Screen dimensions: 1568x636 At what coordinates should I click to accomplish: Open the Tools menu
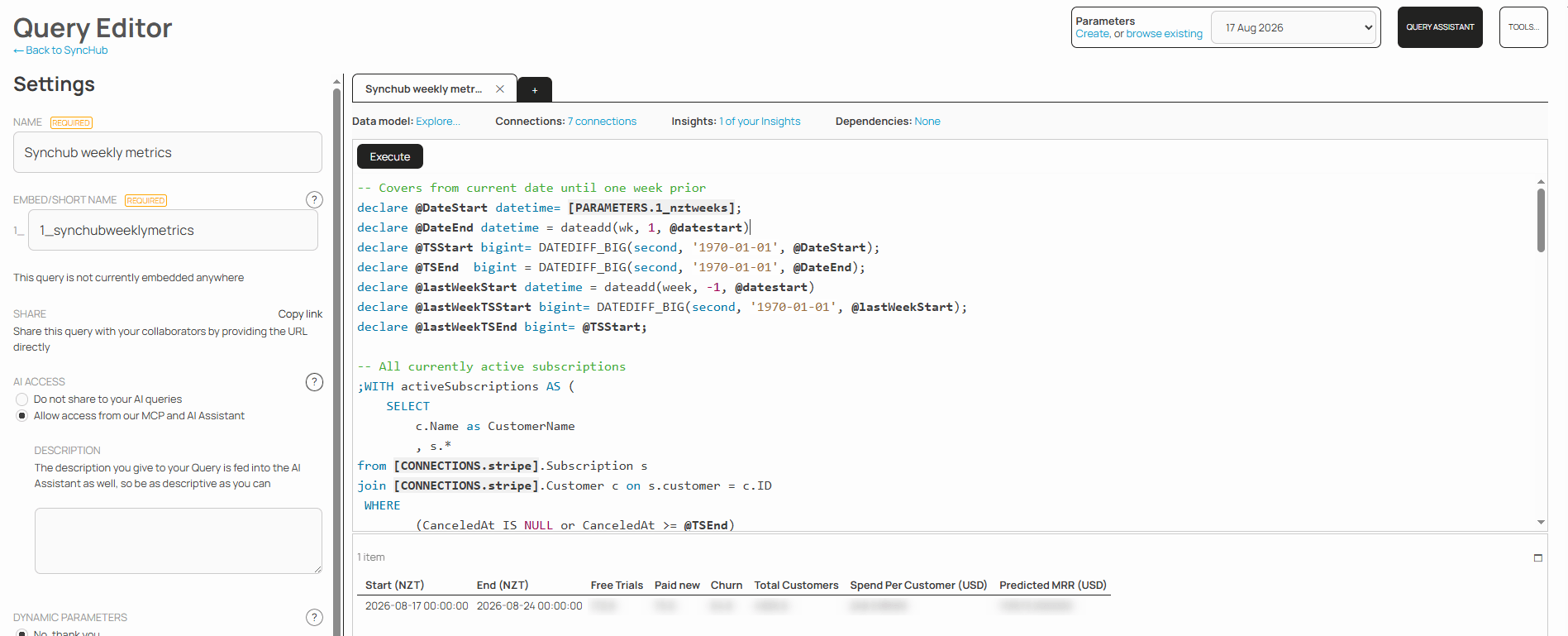[1523, 27]
